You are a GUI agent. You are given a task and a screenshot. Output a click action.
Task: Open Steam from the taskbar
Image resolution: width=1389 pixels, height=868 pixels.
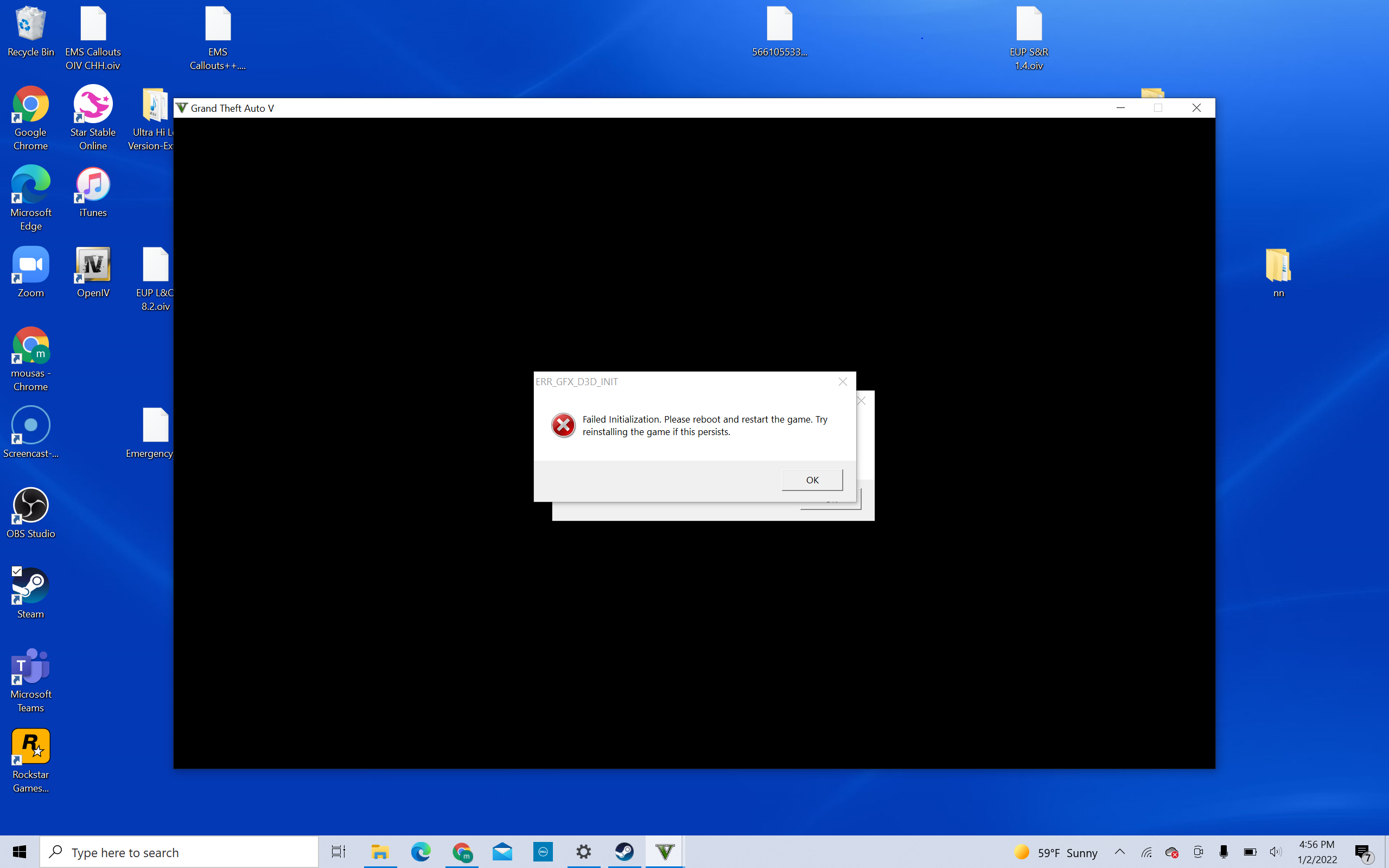[x=624, y=852]
